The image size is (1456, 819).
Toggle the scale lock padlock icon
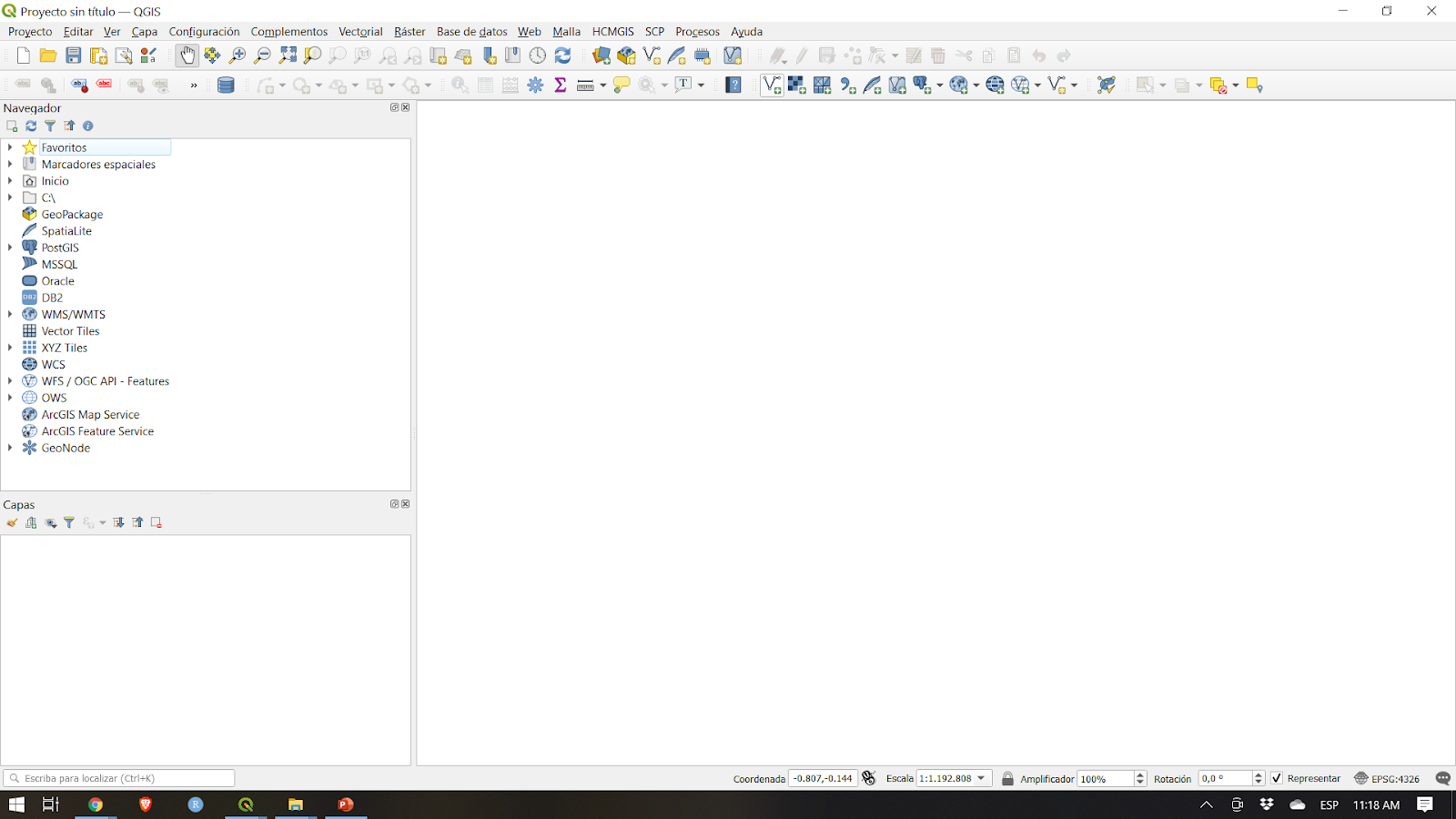(x=1007, y=778)
